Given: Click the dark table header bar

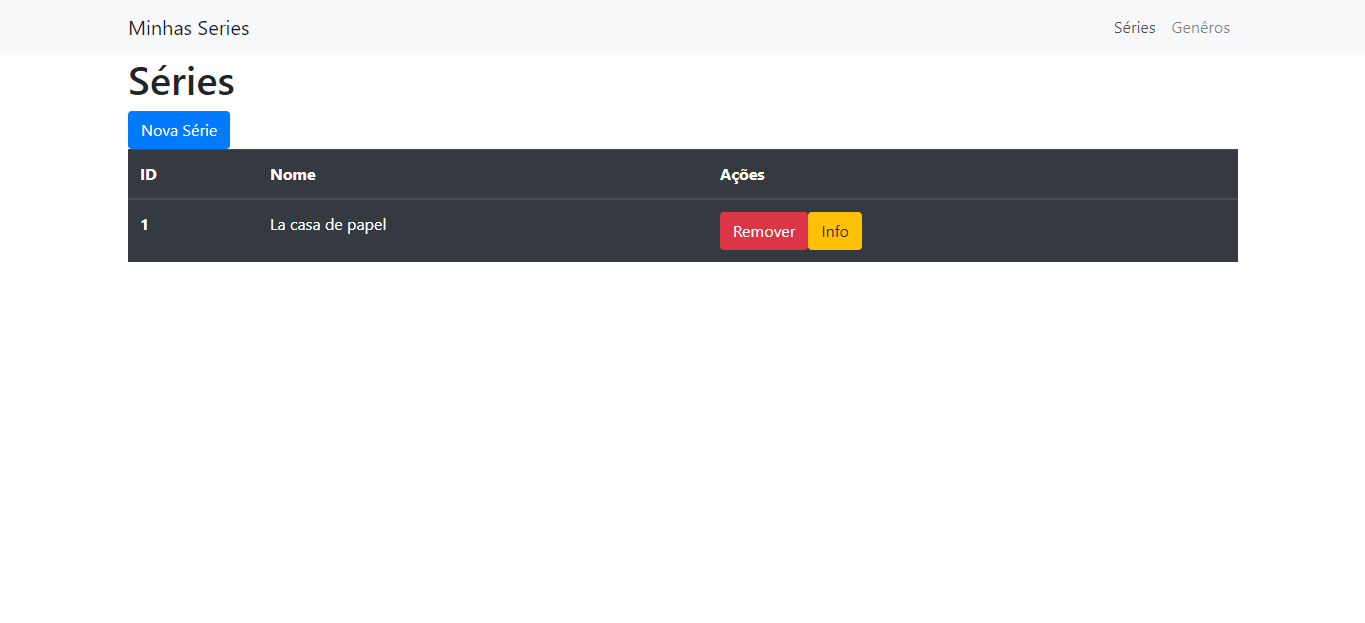Looking at the screenshot, I should coord(500,174).
